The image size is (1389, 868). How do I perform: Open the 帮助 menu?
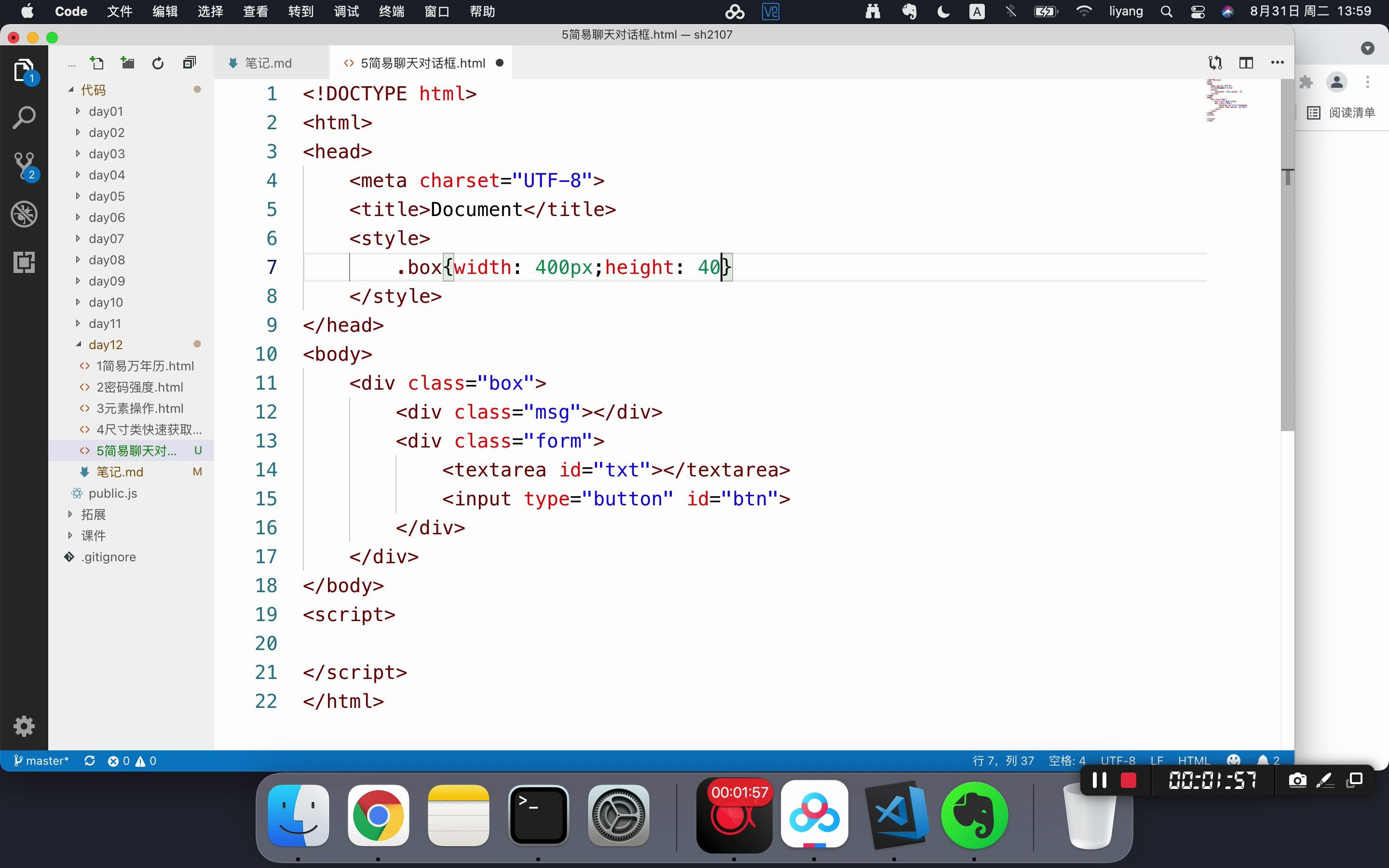pyautogui.click(x=482, y=12)
